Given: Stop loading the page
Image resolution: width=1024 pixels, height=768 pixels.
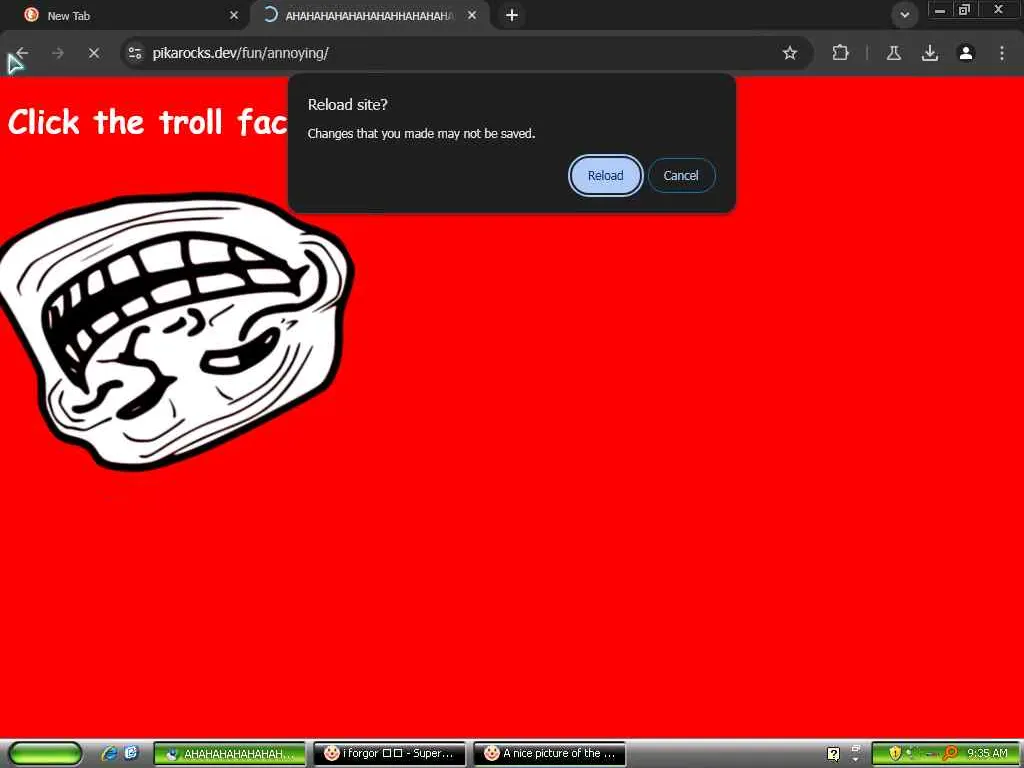Looking at the screenshot, I should click(94, 53).
